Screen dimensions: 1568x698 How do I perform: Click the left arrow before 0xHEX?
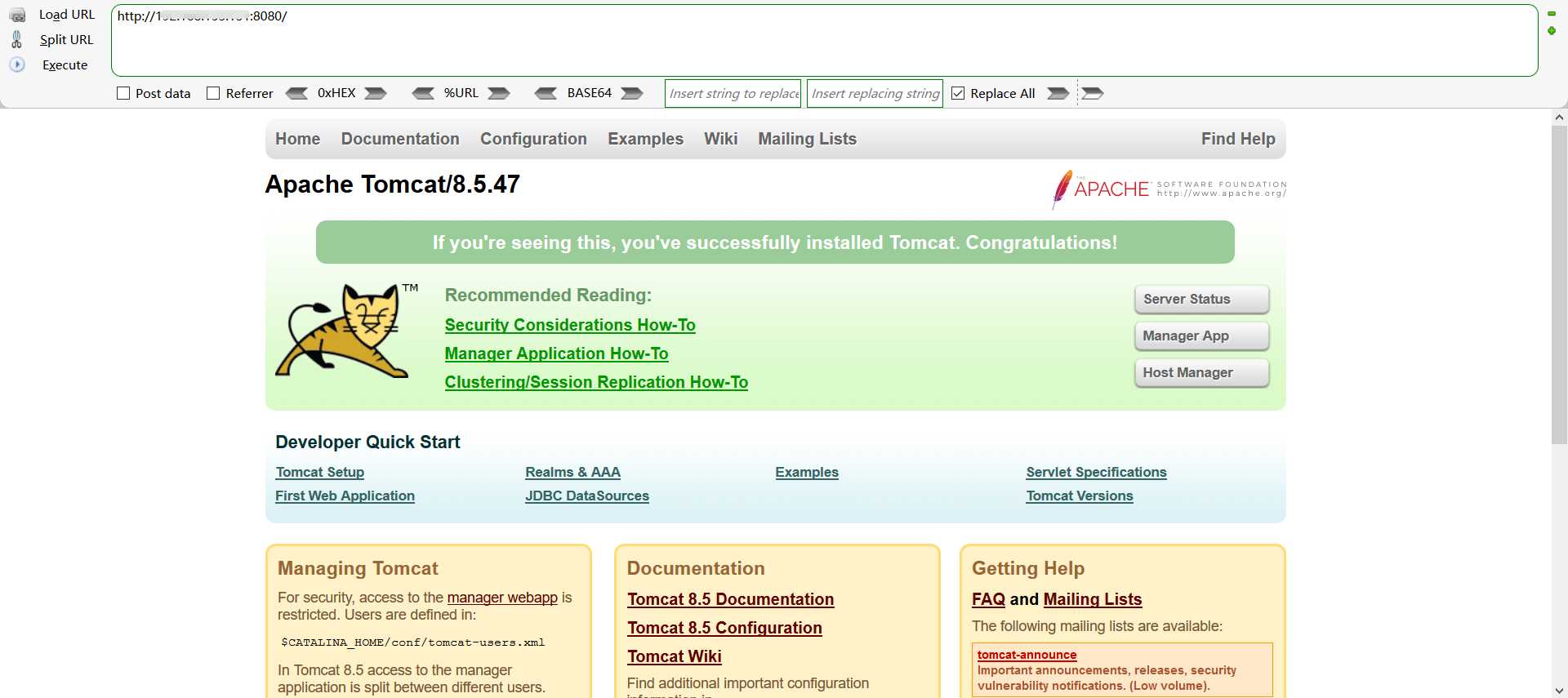pos(296,93)
